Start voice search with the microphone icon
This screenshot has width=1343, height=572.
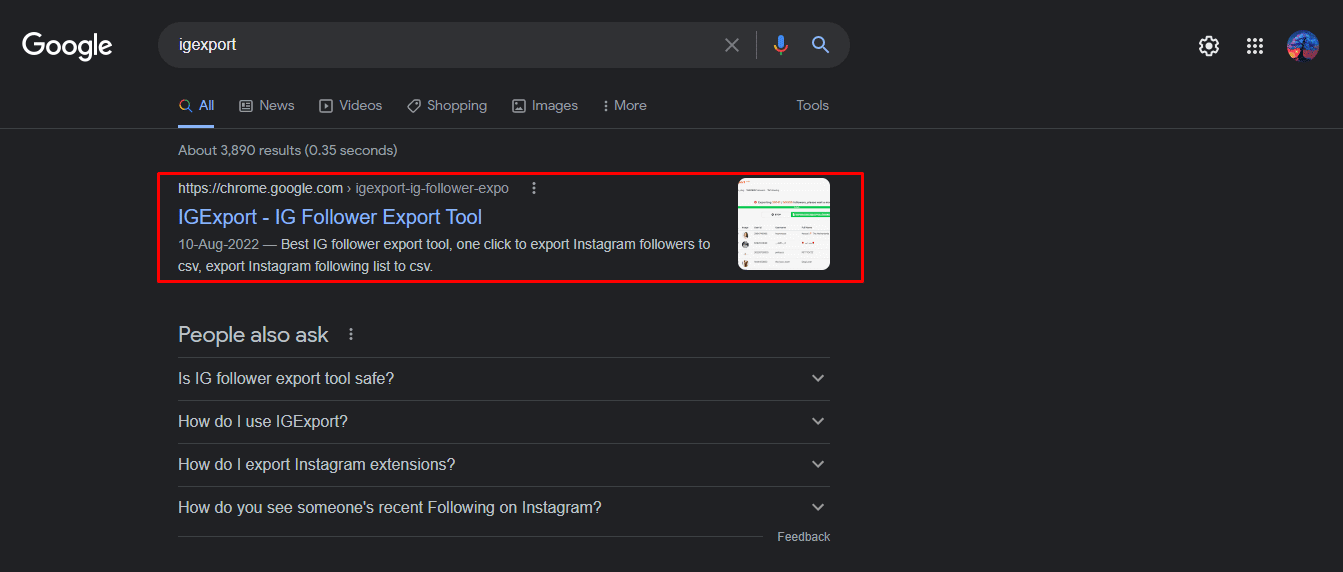(781, 45)
